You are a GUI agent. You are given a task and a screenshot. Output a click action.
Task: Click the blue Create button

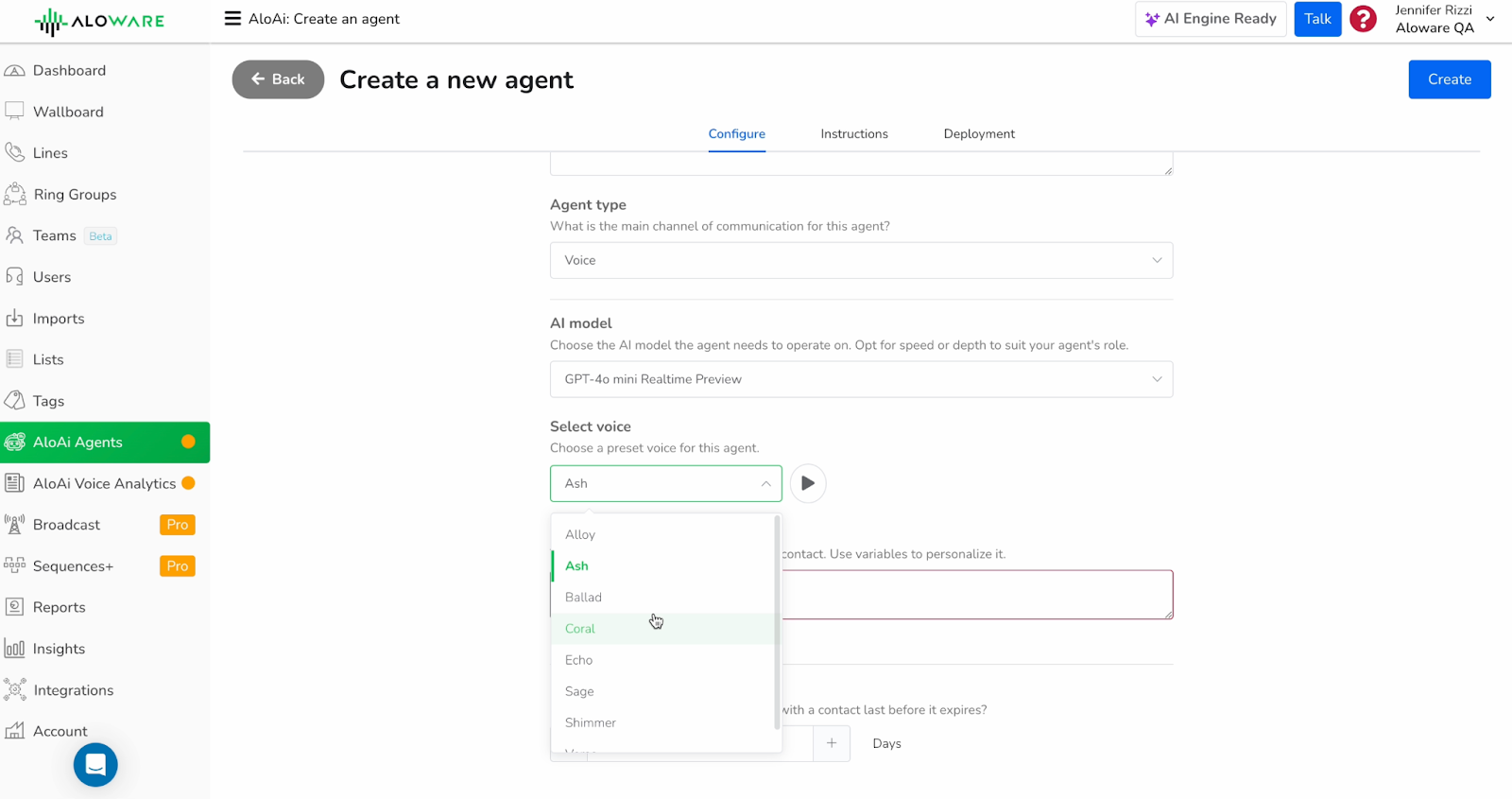pyautogui.click(x=1450, y=79)
